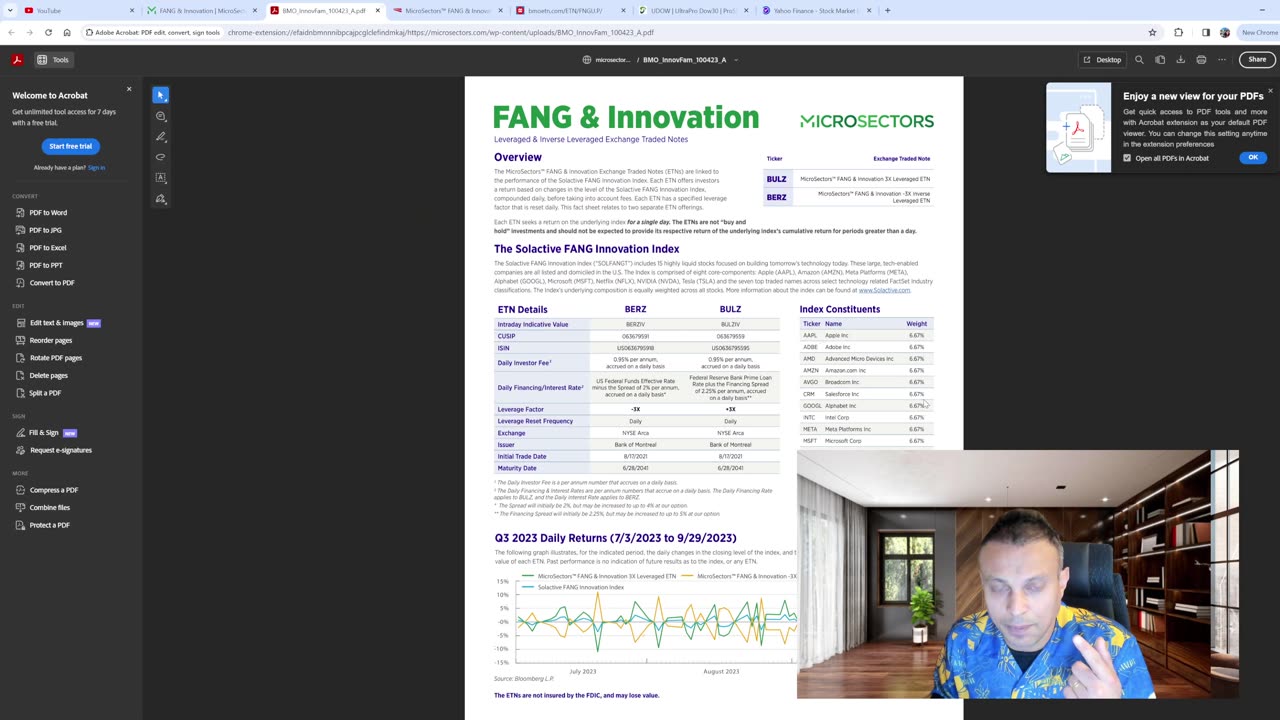
Task: Select Combine files tool
Action: pos(49,508)
